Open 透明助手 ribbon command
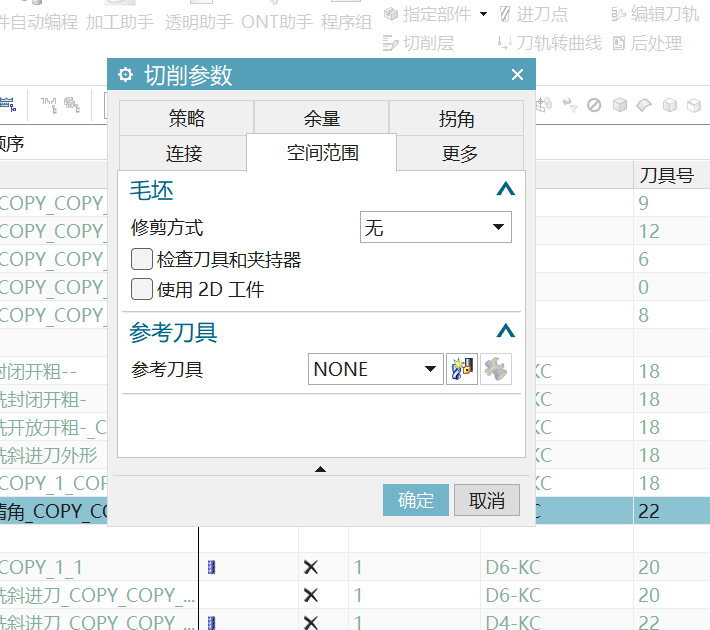 pos(198,22)
